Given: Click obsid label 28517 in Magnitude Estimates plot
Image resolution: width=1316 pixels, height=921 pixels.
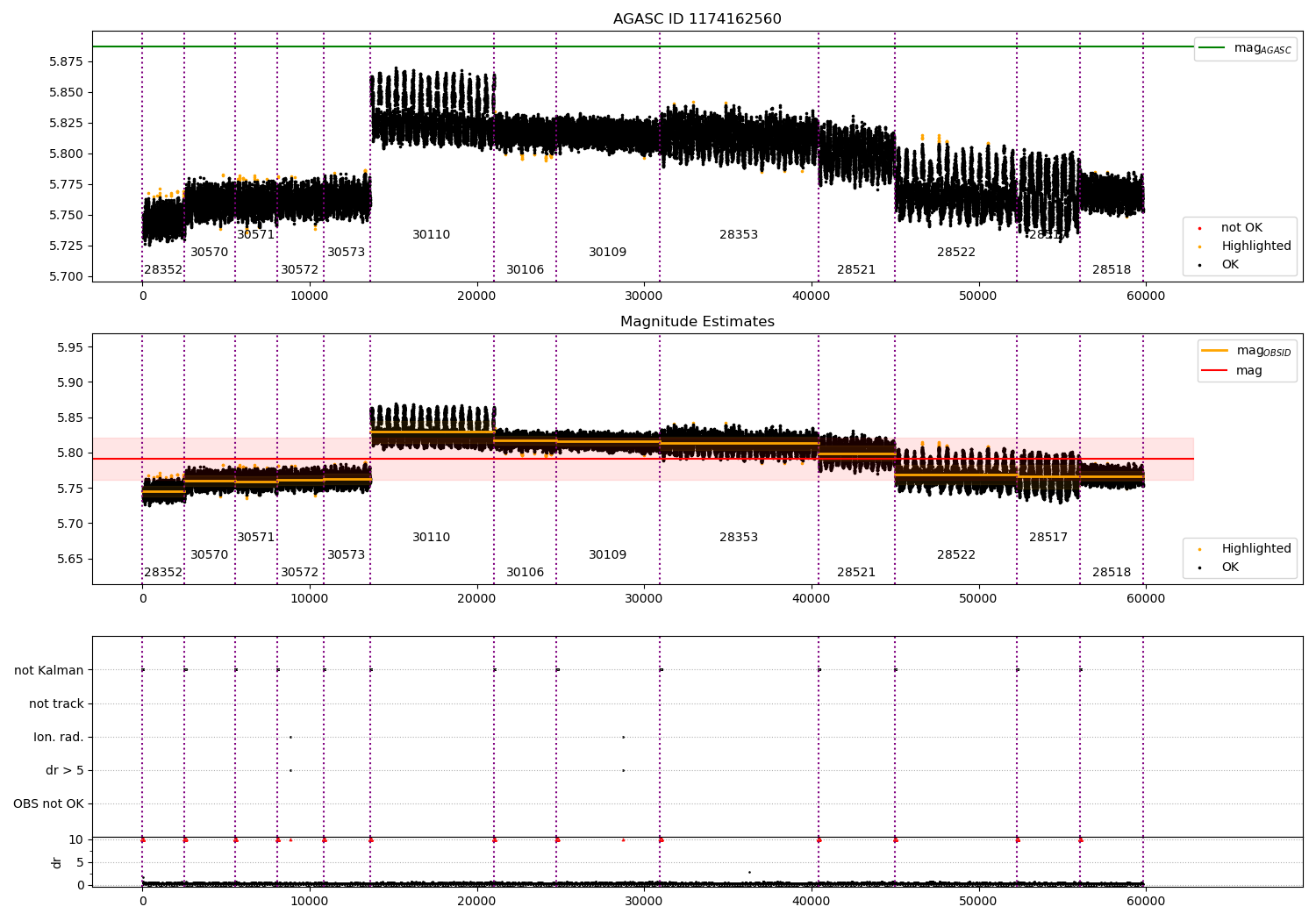Looking at the screenshot, I should (x=1048, y=538).
